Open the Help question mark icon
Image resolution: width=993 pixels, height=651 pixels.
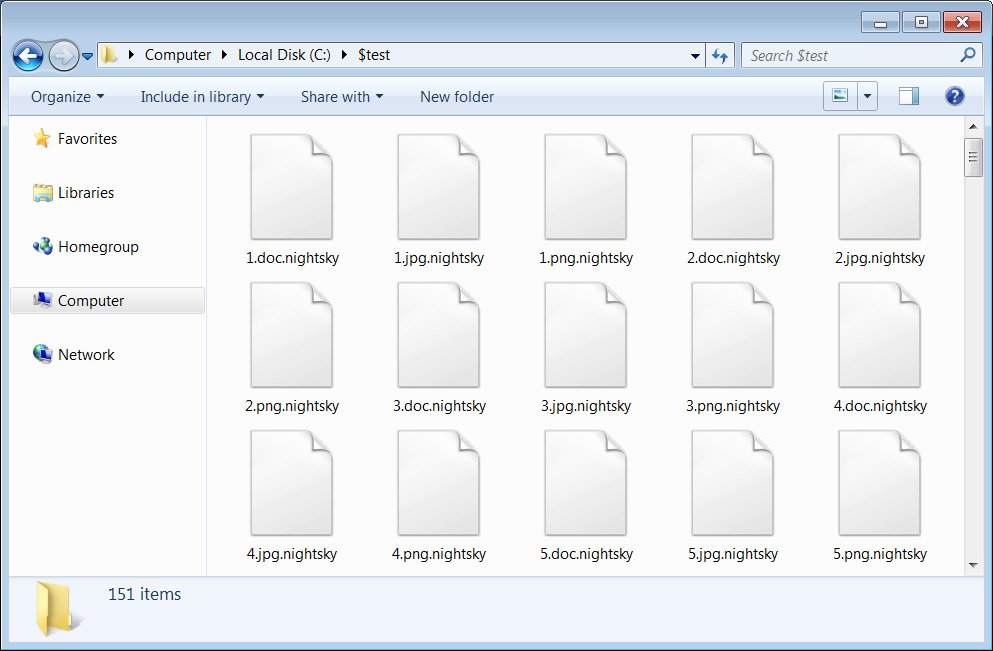954,96
